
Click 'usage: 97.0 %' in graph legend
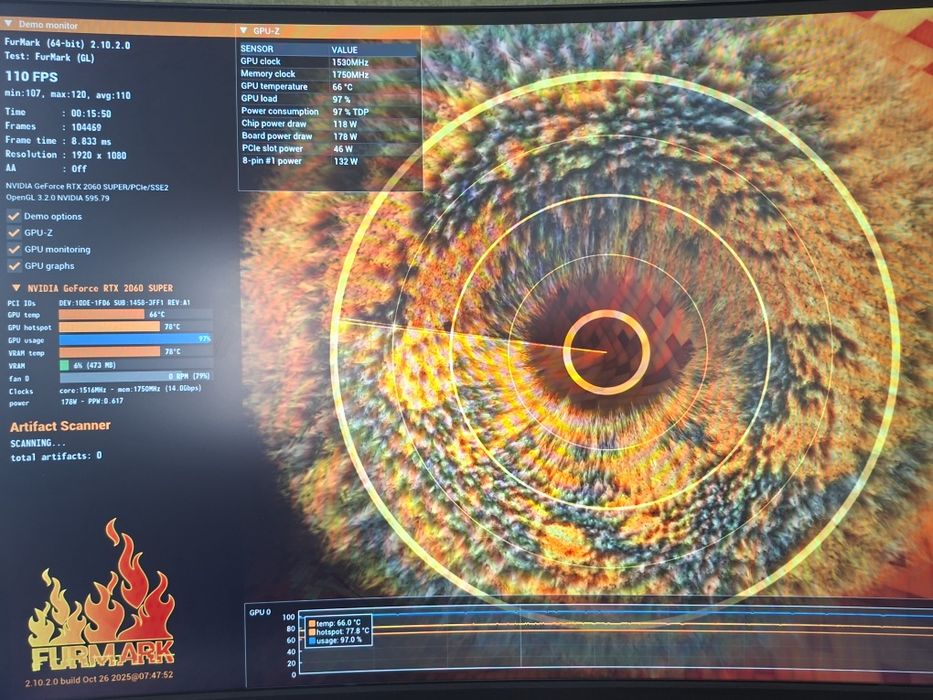point(339,640)
